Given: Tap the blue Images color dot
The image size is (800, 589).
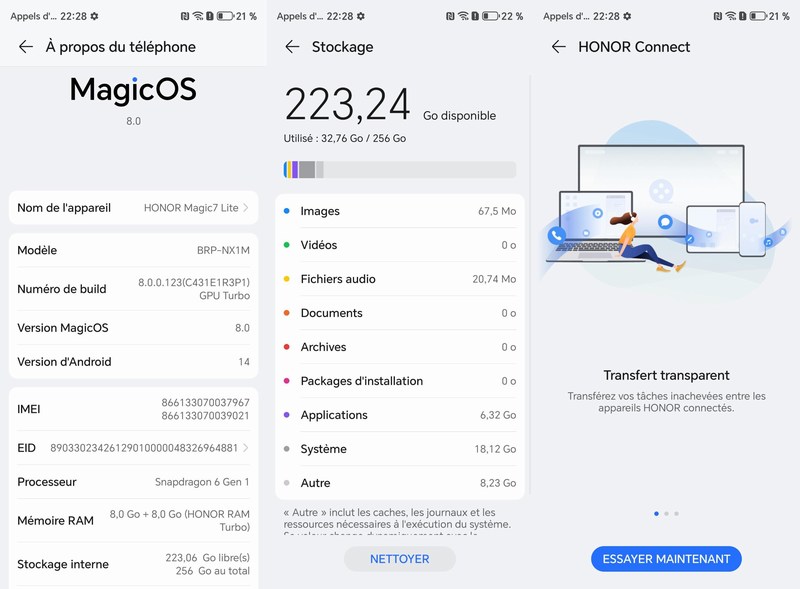Looking at the screenshot, I should (x=287, y=211).
